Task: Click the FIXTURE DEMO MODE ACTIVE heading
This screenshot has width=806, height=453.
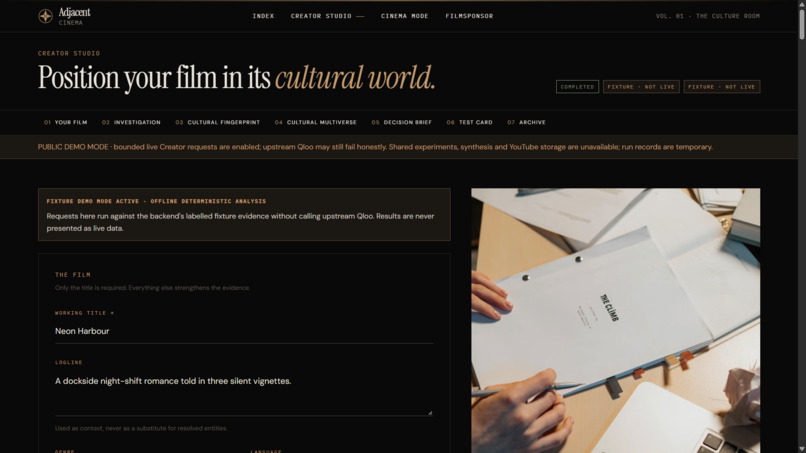Action: point(156,201)
